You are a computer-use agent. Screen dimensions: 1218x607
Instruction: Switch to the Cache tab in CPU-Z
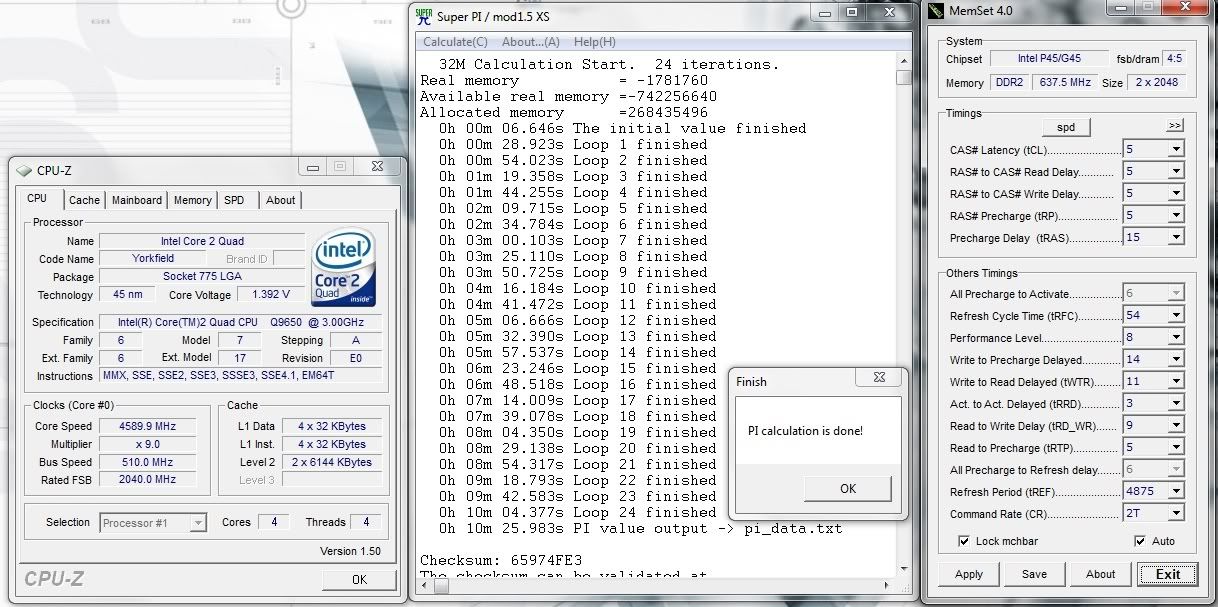[x=85, y=200]
